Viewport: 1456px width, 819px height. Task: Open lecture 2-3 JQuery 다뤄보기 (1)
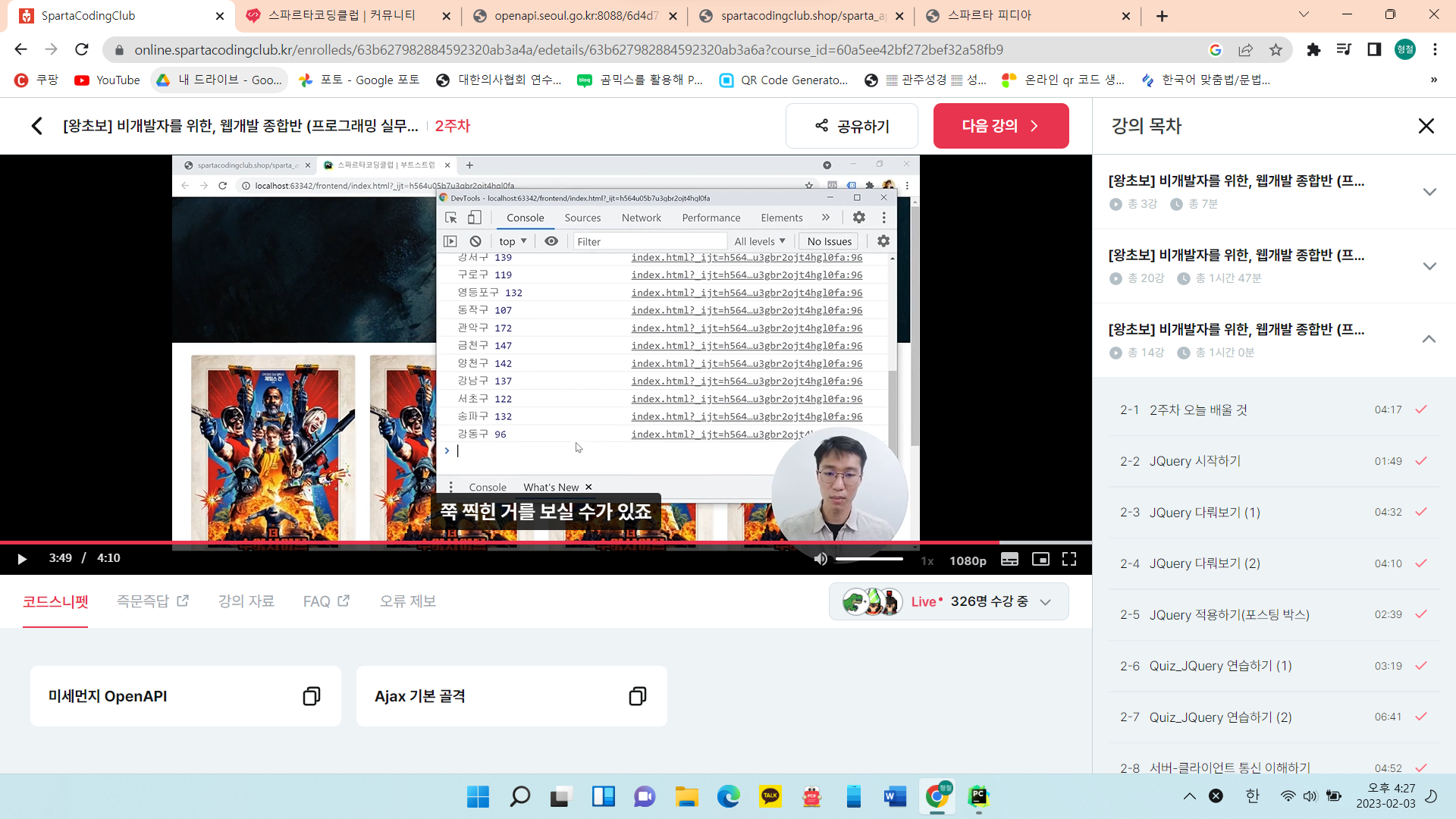[x=1274, y=512]
